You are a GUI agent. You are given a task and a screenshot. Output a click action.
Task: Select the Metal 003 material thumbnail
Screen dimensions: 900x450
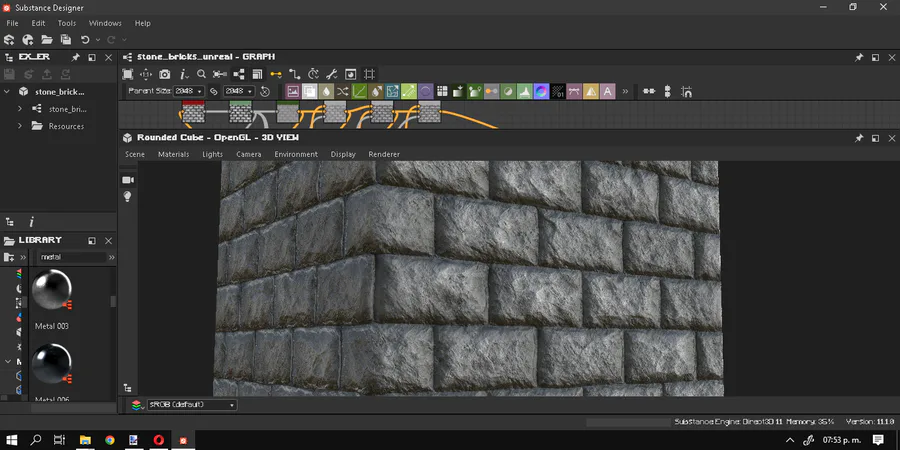pos(52,289)
